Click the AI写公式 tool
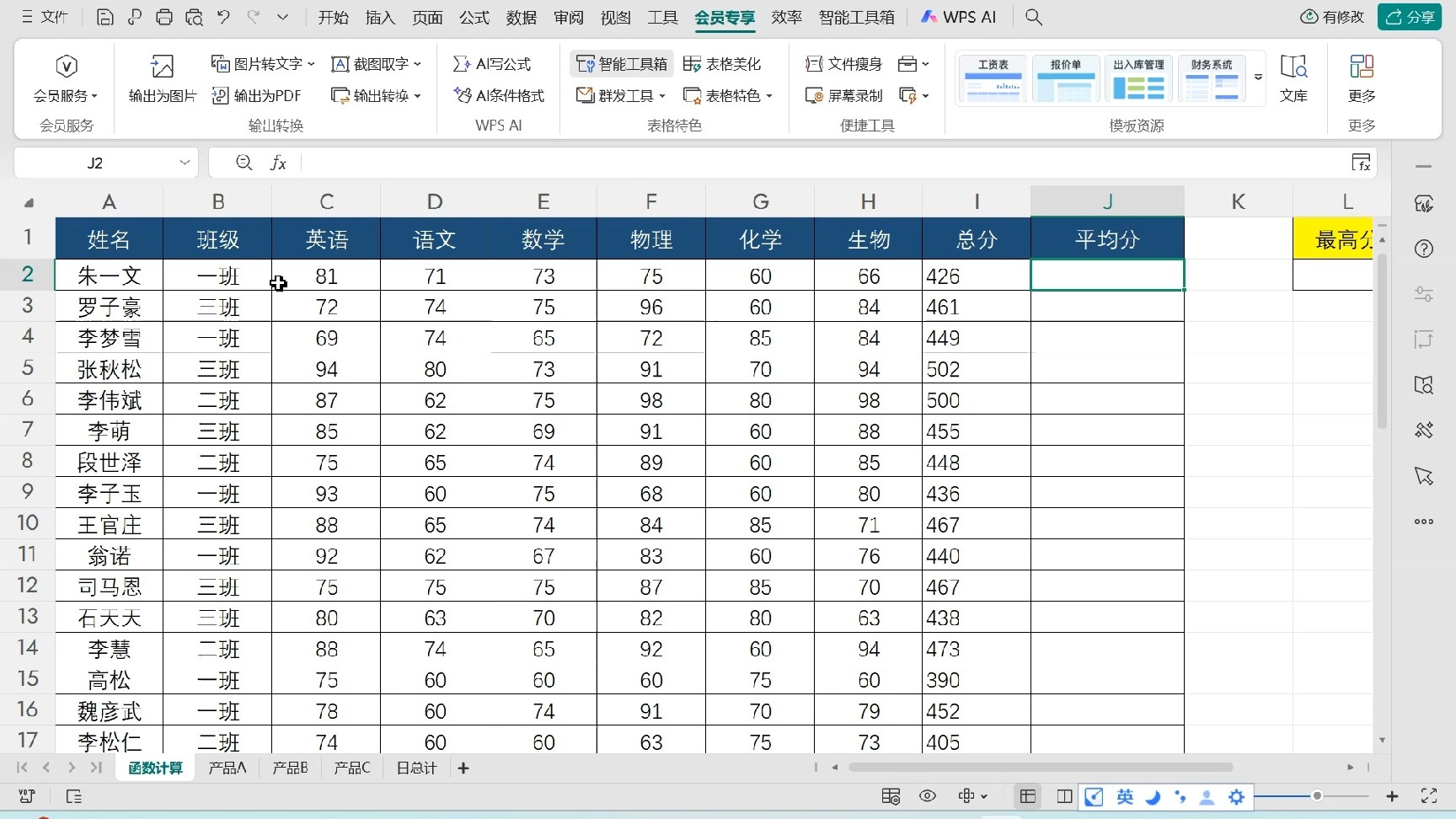1456x819 pixels. click(x=493, y=64)
